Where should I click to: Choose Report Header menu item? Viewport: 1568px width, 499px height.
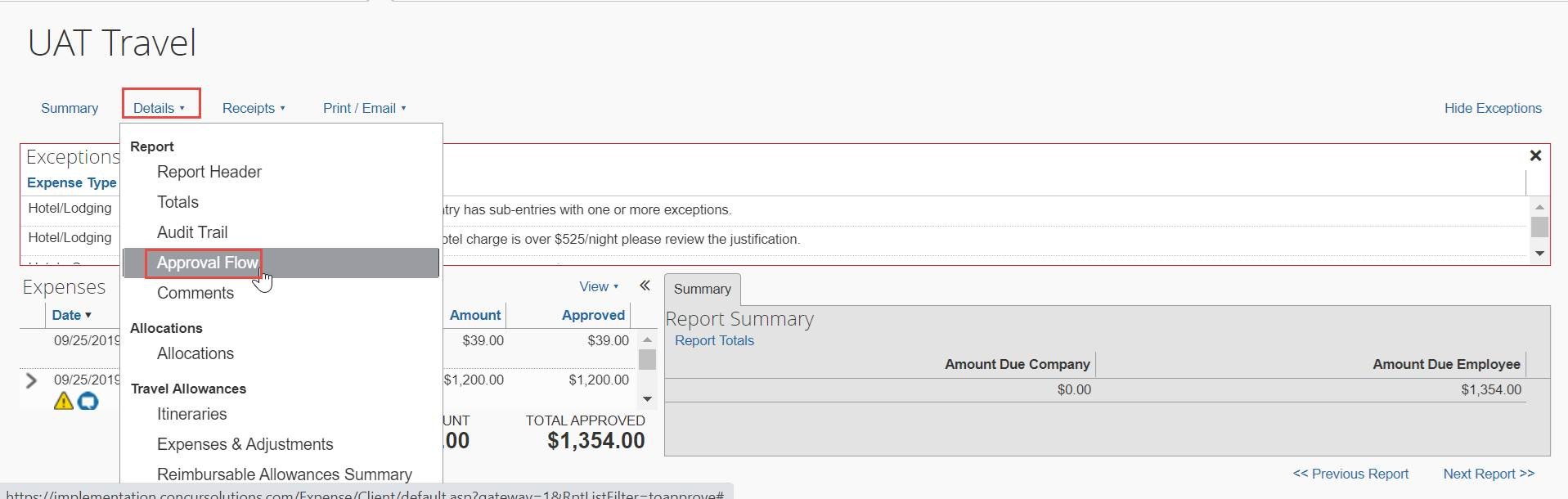[x=209, y=172]
